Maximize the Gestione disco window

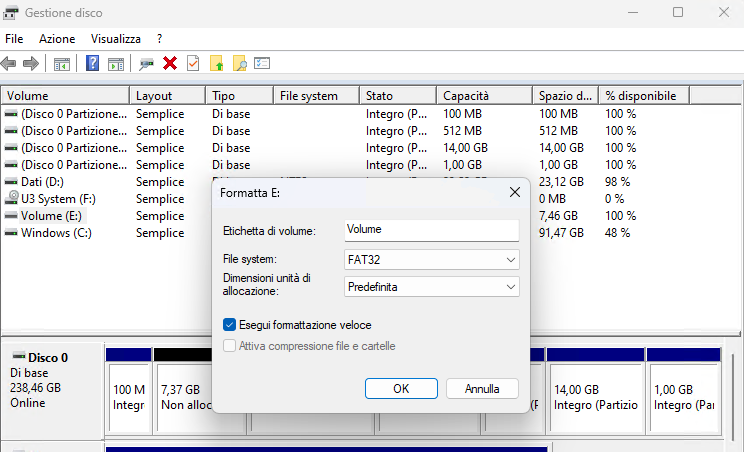tap(678, 12)
